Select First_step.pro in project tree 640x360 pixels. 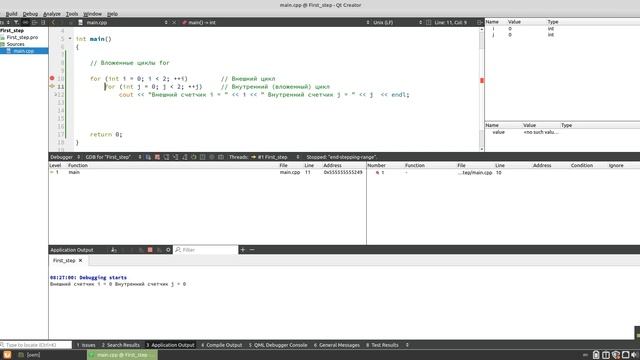pos(22,37)
